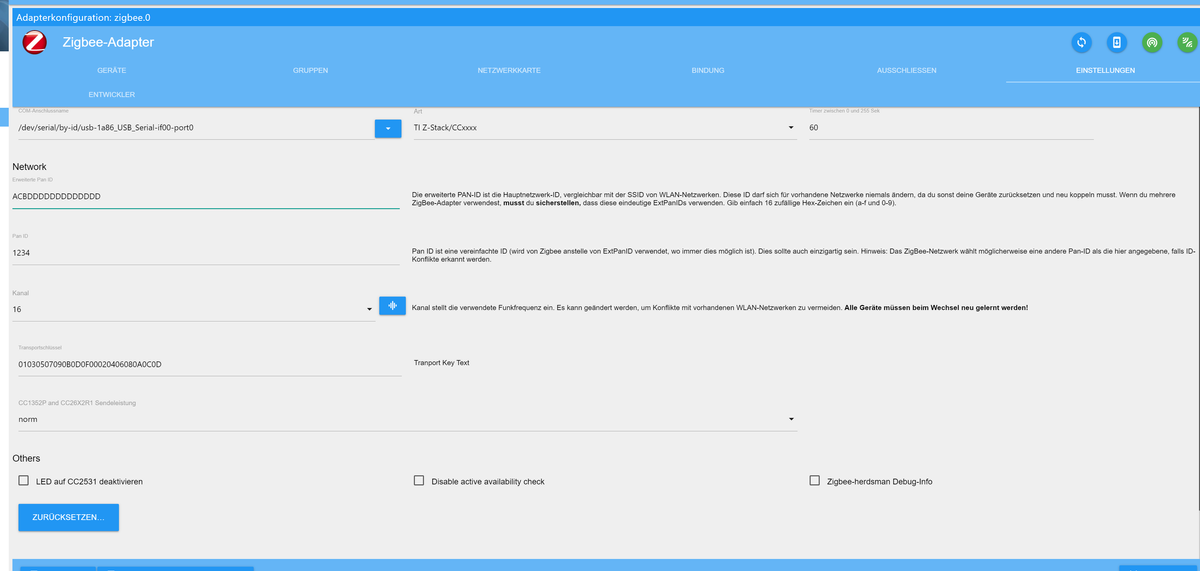Viewport: 1200px width, 571px height.
Task: Click the Adapterkonfiguration: zigbee.0 title bar
Action: tap(604, 18)
